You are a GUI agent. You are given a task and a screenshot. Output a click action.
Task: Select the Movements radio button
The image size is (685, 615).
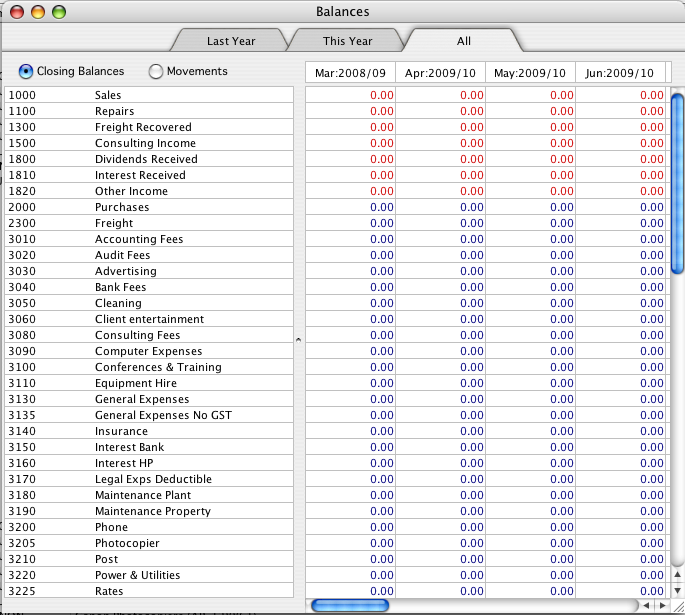point(156,71)
